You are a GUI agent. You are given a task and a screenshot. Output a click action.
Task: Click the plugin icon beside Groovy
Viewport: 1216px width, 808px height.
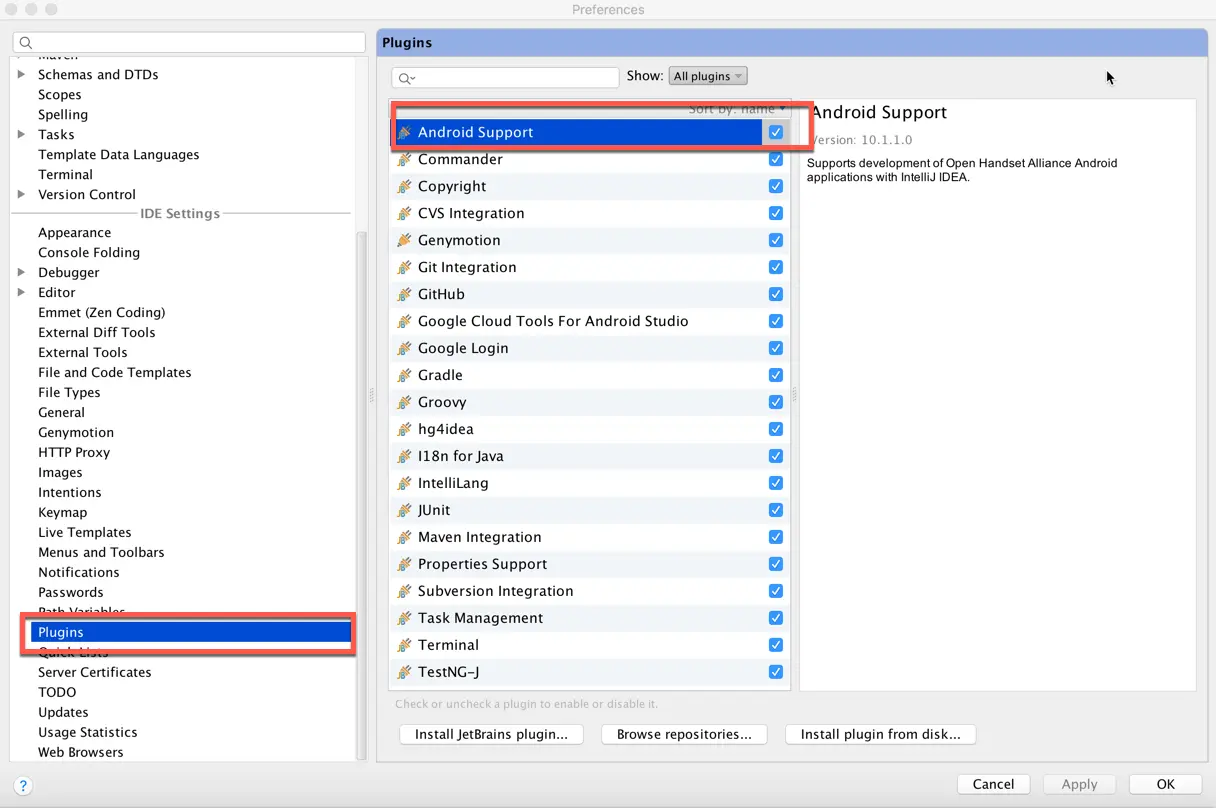(404, 402)
